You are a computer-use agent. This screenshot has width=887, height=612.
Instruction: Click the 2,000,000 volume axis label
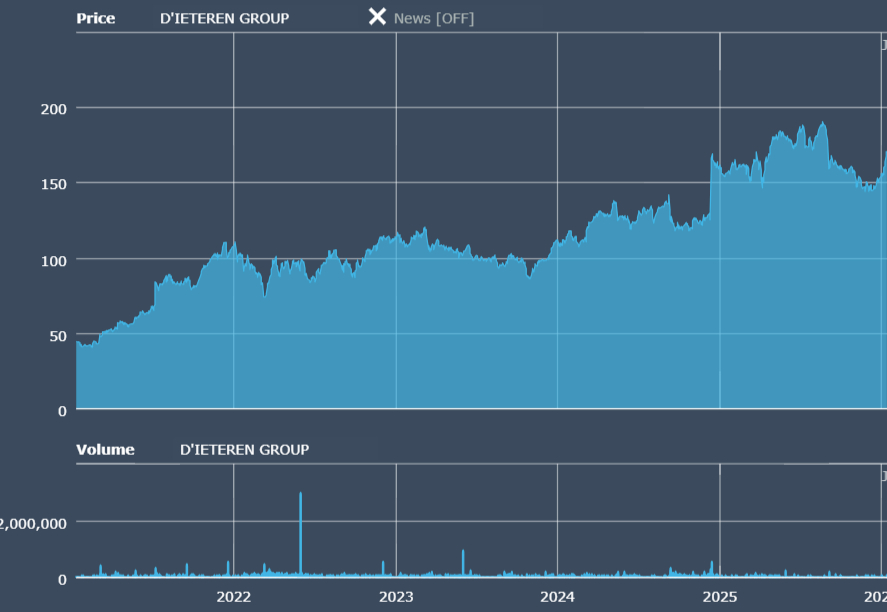[x=33, y=522]
